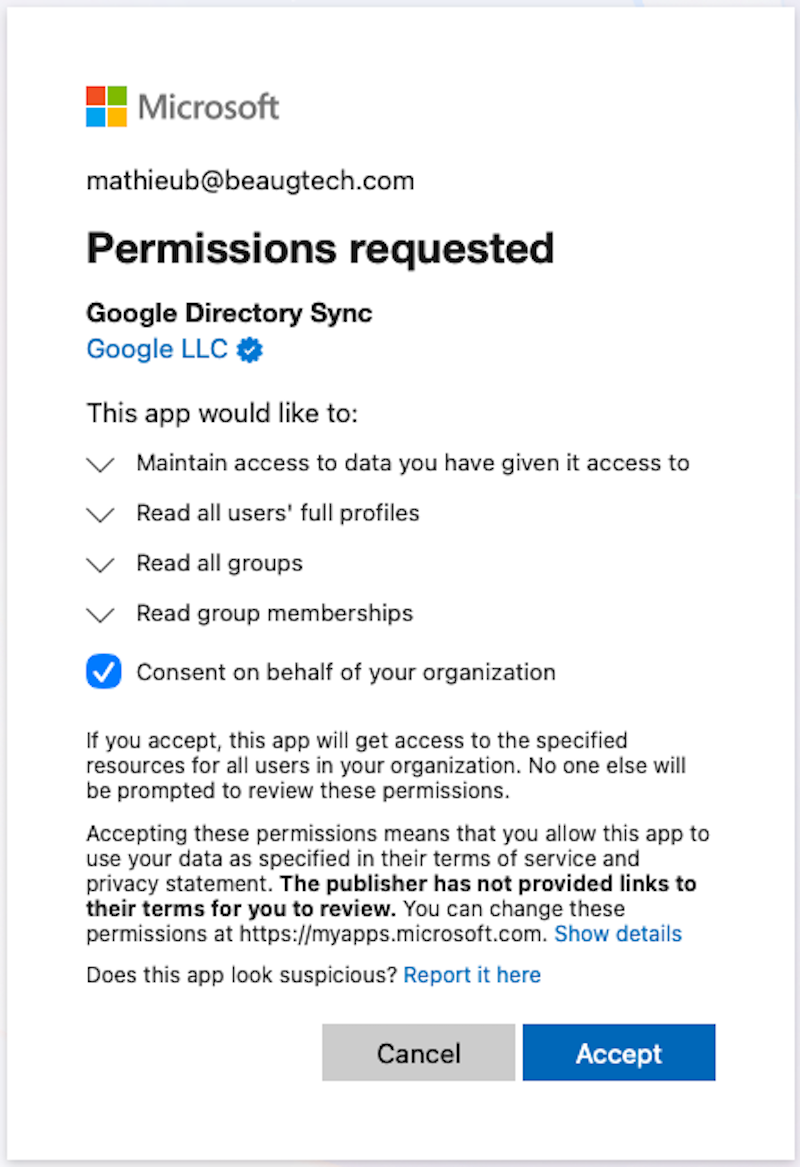Select the Read group memberships permission text
Image resolution: width=800 pixels, height=1167 pixels.
[x=274, y=613]
